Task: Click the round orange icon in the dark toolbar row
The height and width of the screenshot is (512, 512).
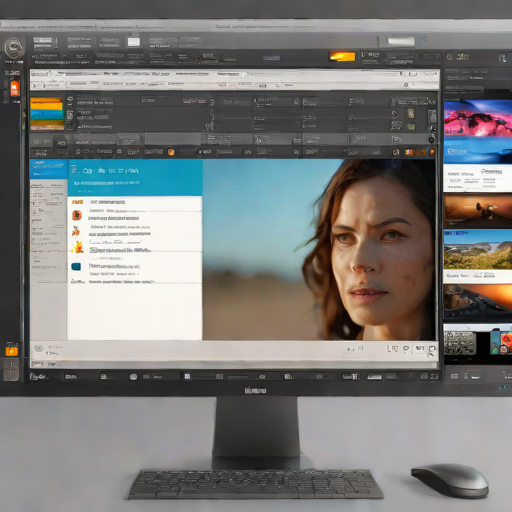Action: coord(171,152)
